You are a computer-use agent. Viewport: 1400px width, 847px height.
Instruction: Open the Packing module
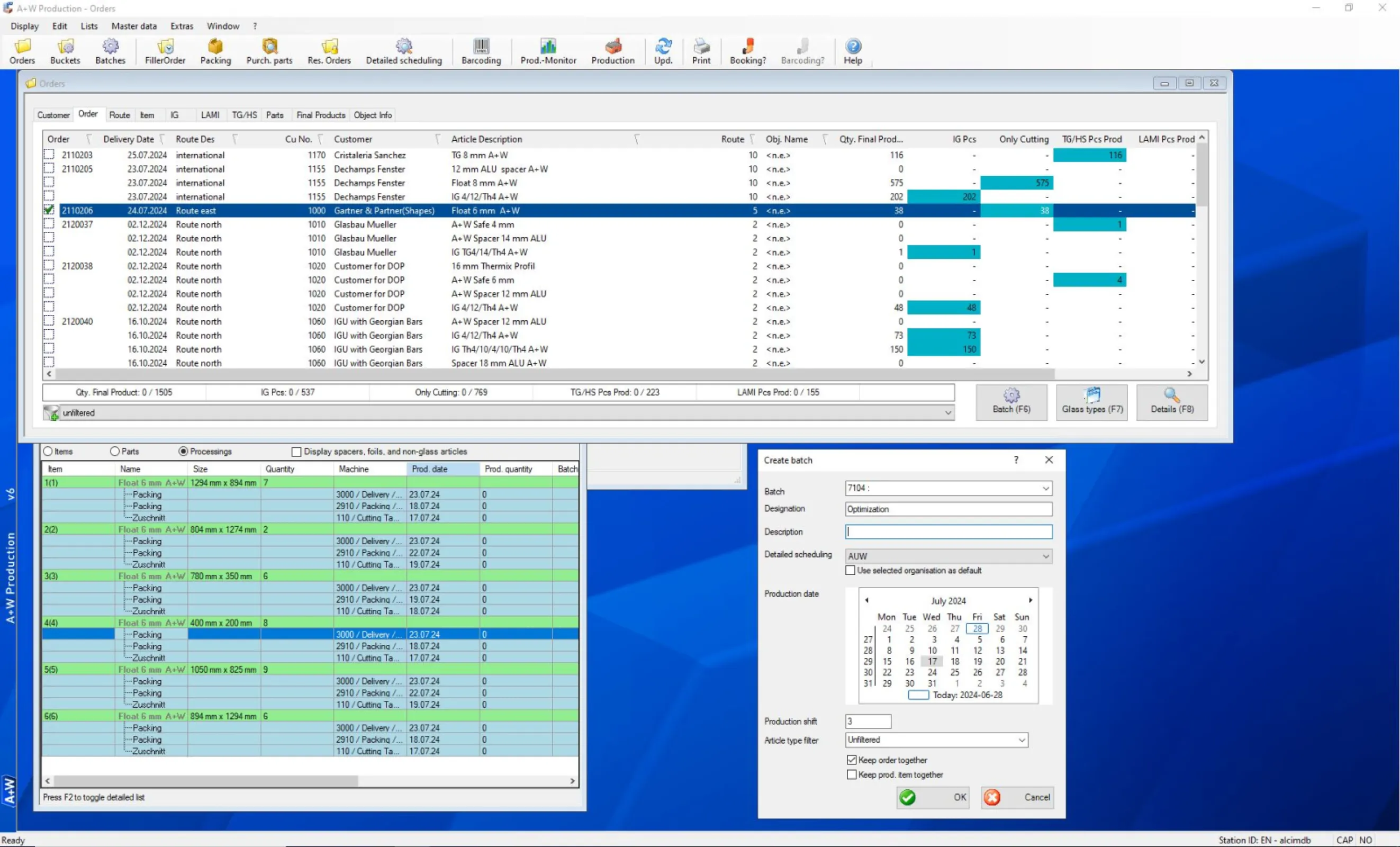pyautogui.click(x=215, y=51)
